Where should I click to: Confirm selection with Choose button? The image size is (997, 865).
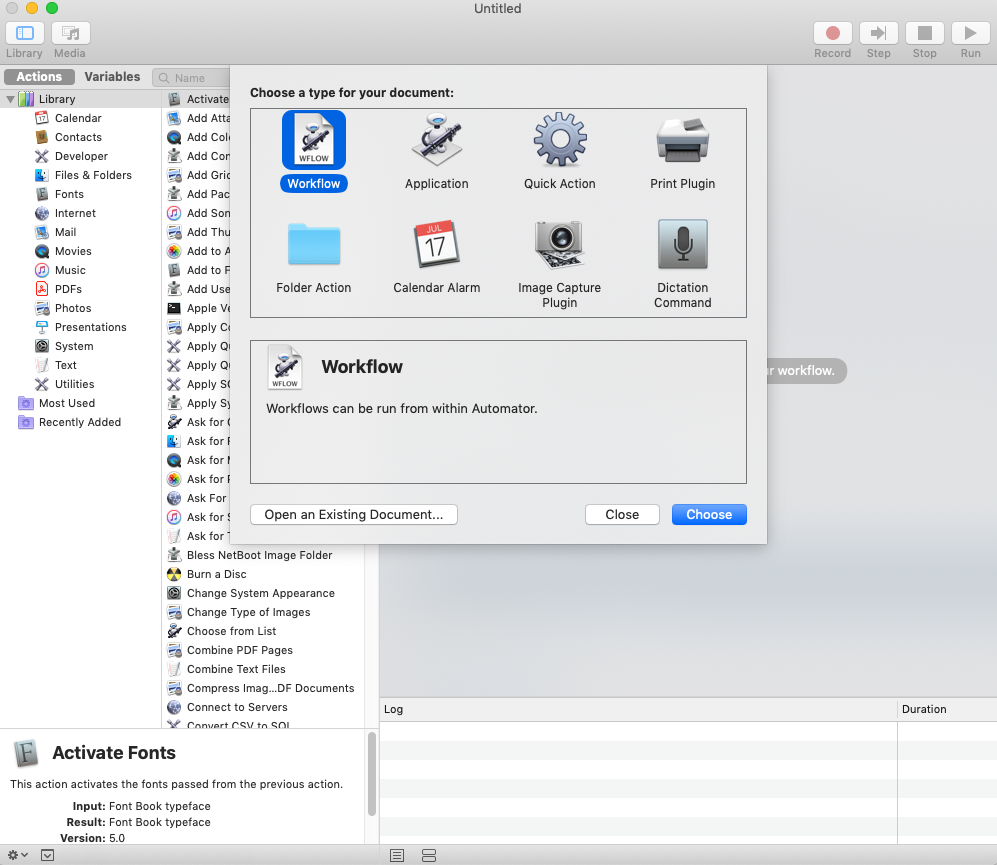[709, 515]
